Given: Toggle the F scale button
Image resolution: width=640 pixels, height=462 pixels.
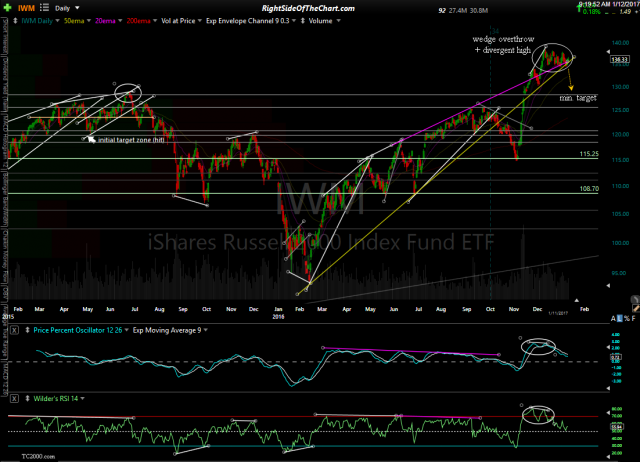Looking at the screenshot, I should click(633, 318).
